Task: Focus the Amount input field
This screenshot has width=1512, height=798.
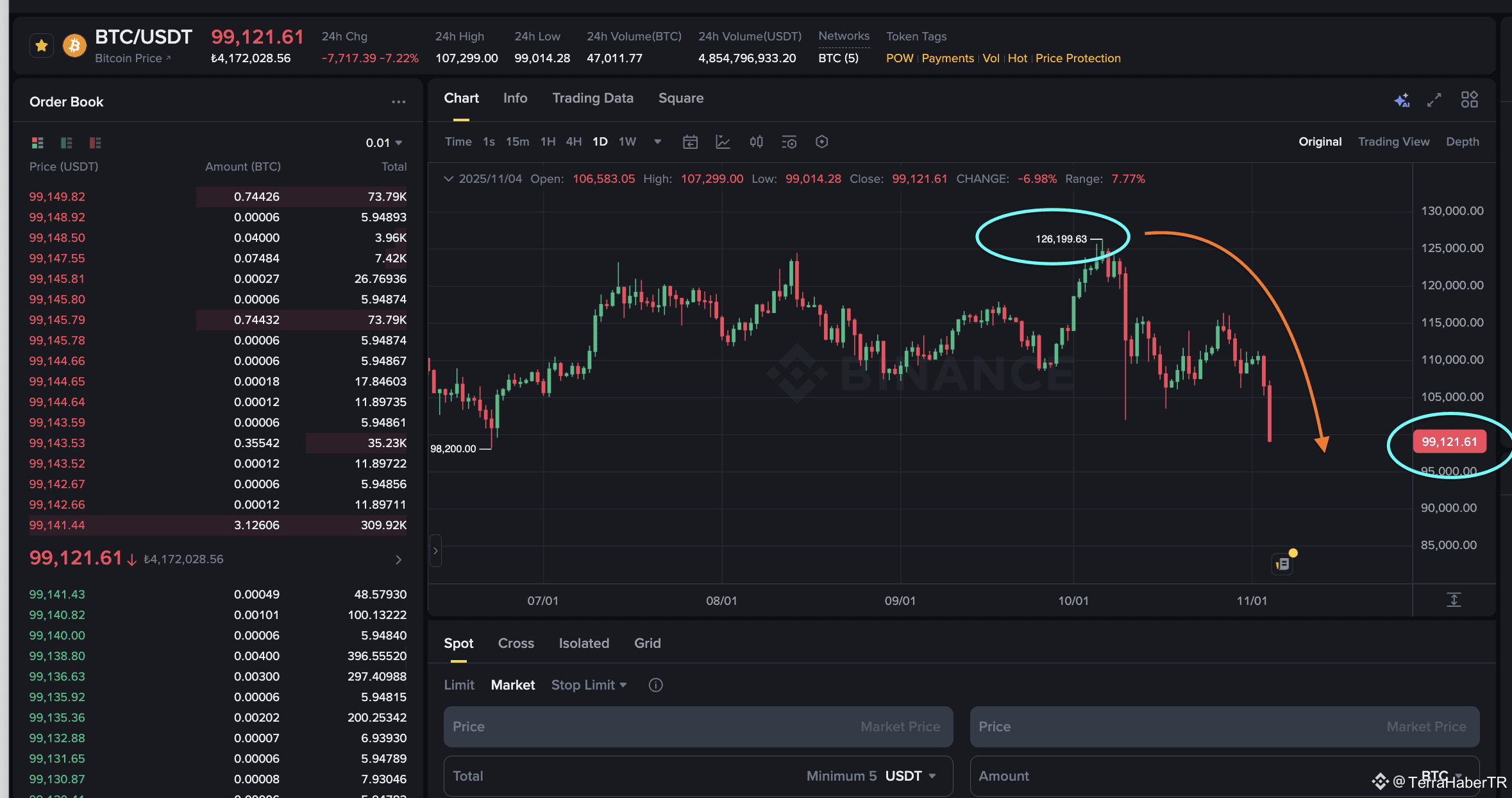Action: (x=1225, y=776)
